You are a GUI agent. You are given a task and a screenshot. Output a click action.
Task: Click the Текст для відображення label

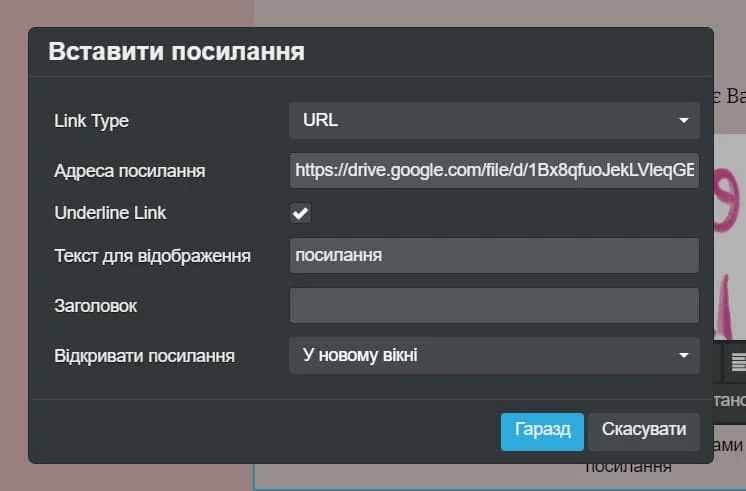coord(153,256)
